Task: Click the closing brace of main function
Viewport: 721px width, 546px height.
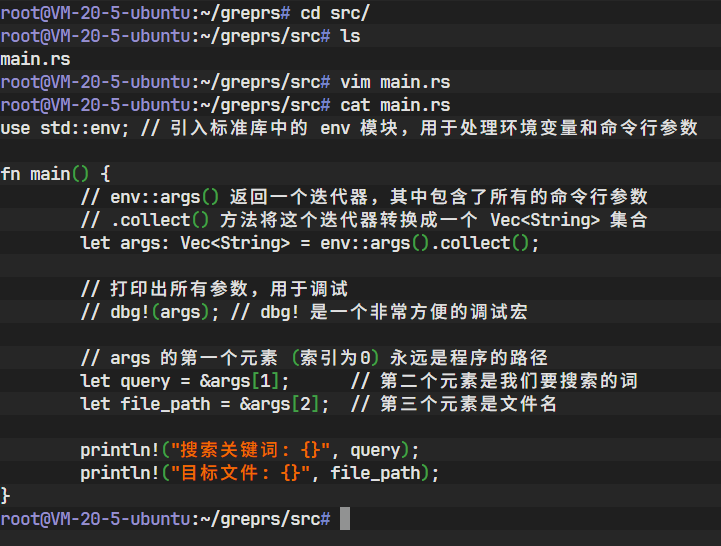Action: (x=5, y=496)
